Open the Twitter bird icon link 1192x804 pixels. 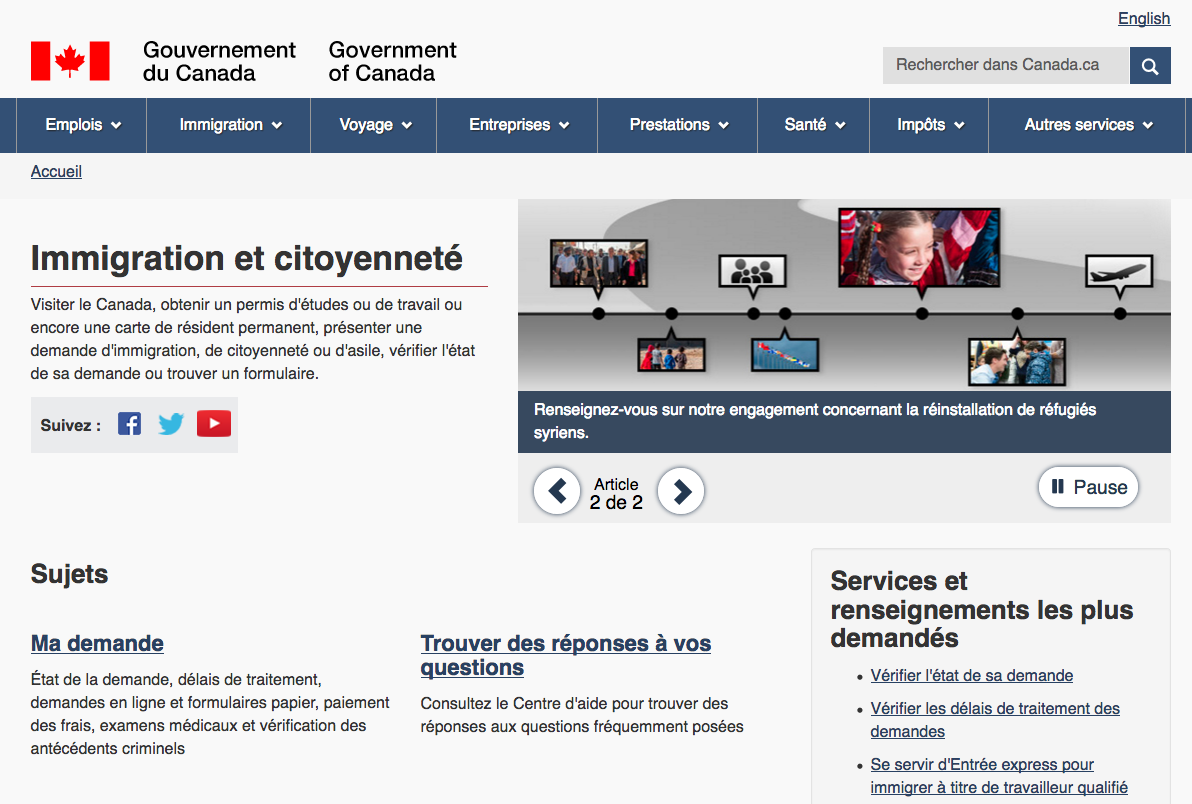(x=171, y=424)
